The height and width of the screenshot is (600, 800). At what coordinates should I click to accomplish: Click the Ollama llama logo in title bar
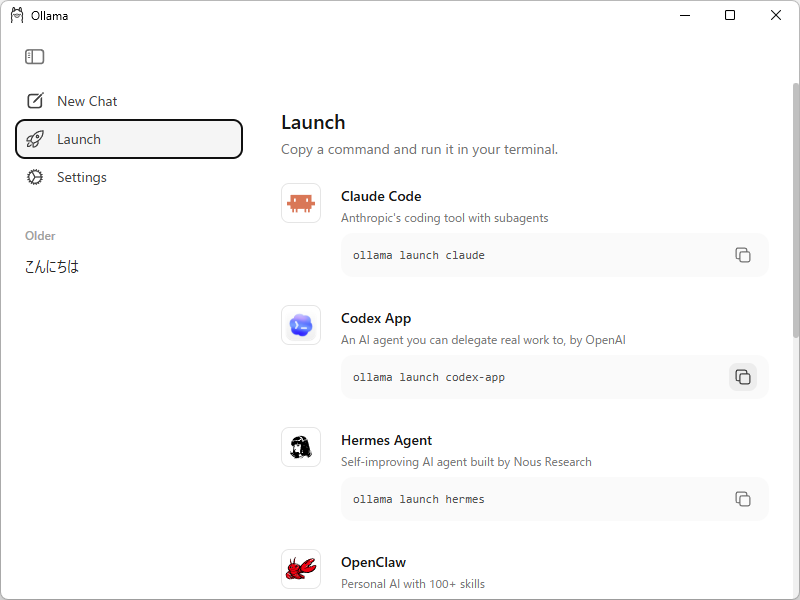click(17, 15)
